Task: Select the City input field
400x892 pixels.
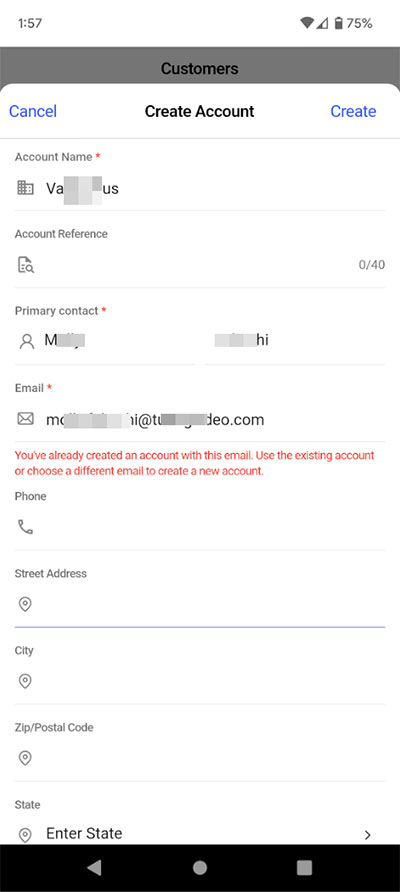Action: (200, 681)
